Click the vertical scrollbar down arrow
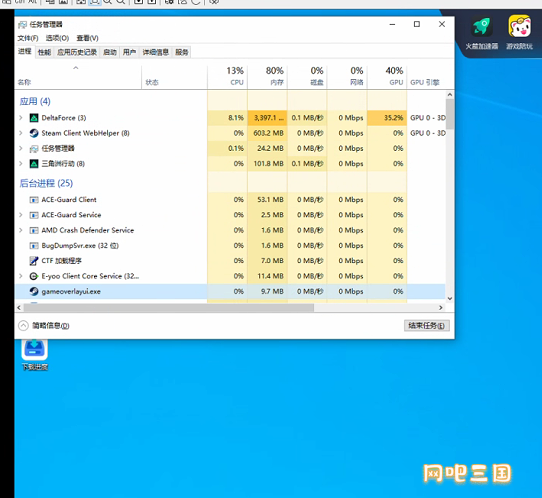 tap(450, 299)
